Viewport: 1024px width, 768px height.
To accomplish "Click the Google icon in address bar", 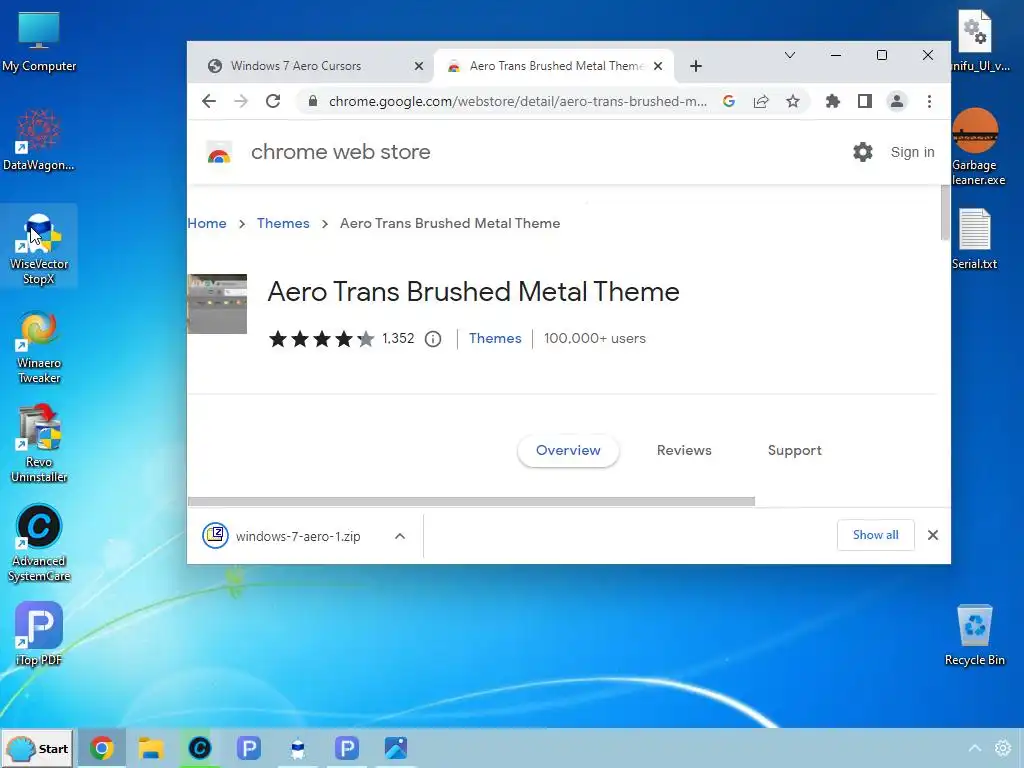I will [x=729, y=101].
